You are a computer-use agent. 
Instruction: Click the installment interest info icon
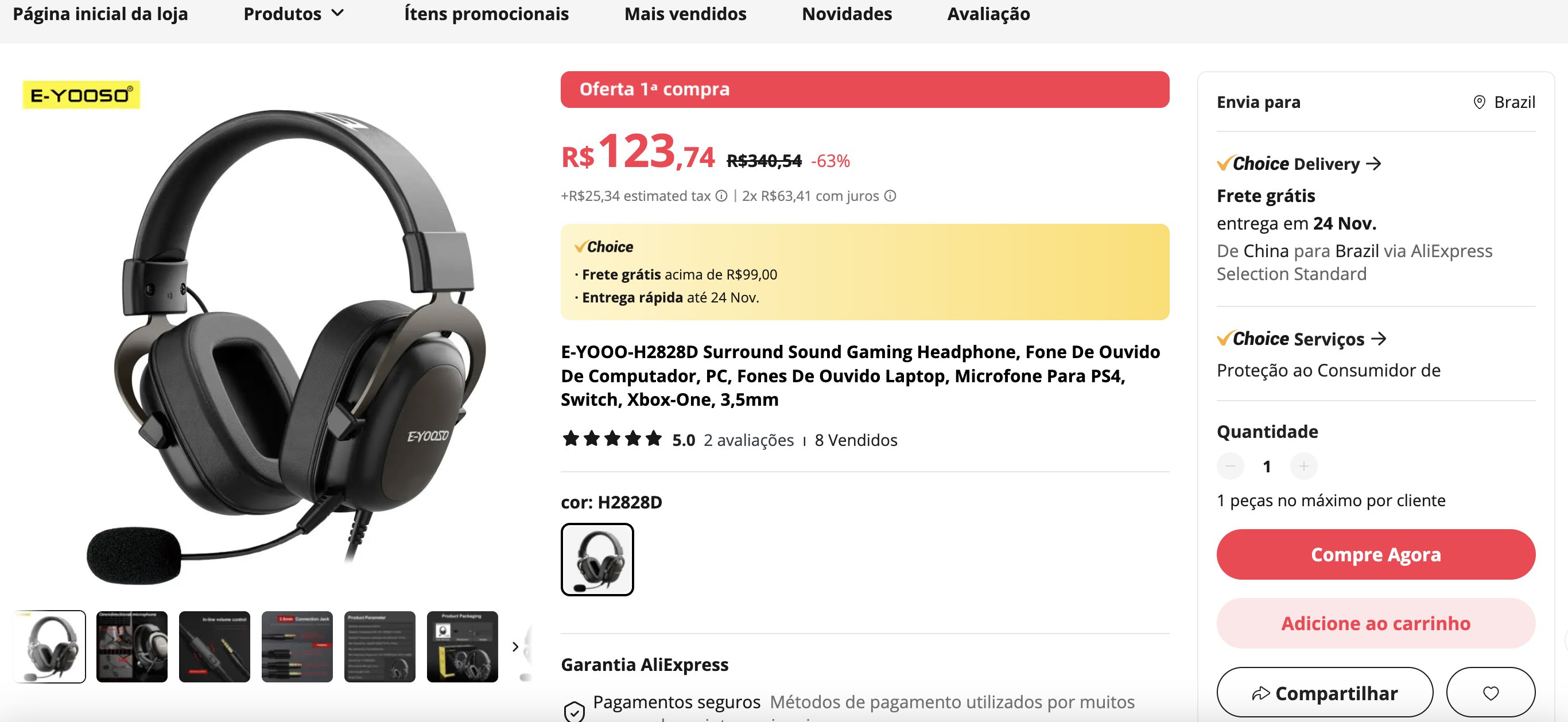(890, 196)
